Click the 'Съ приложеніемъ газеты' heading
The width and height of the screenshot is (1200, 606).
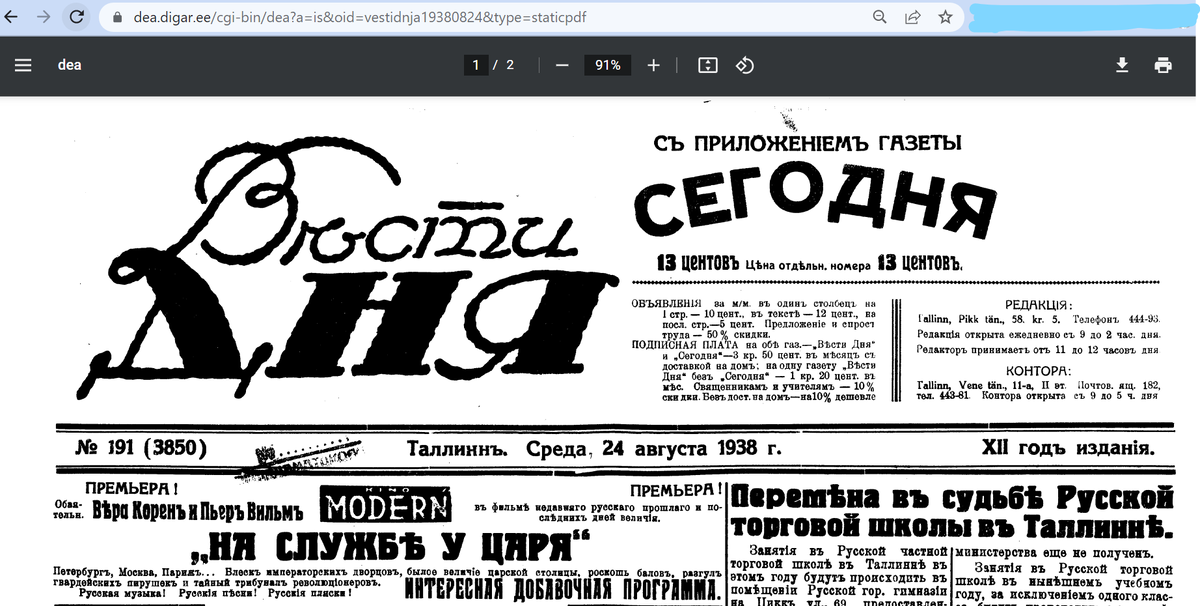806,144
